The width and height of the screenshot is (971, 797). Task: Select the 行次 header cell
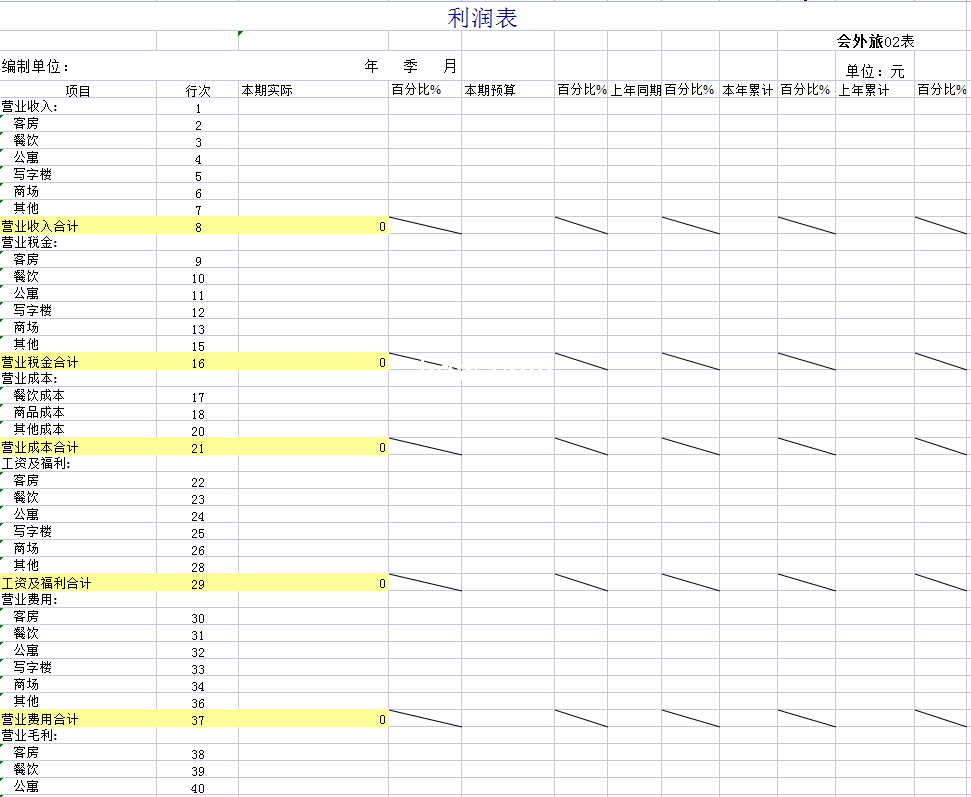pos(198,91)
